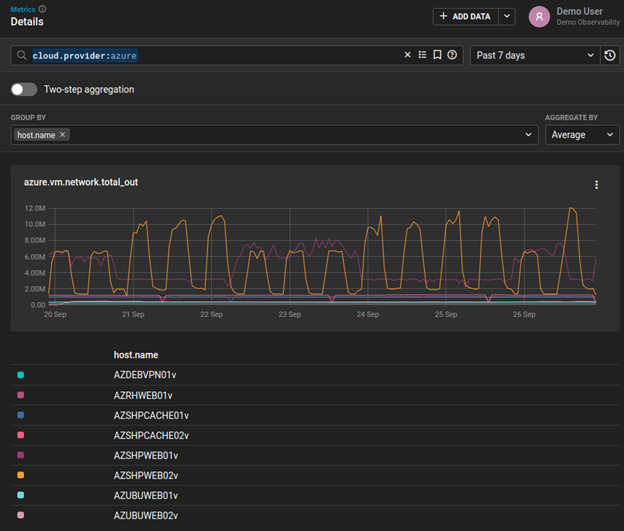Remove the host.name group-by tag
The height and width of the screenshot is (531, 624).
[63, 135]
